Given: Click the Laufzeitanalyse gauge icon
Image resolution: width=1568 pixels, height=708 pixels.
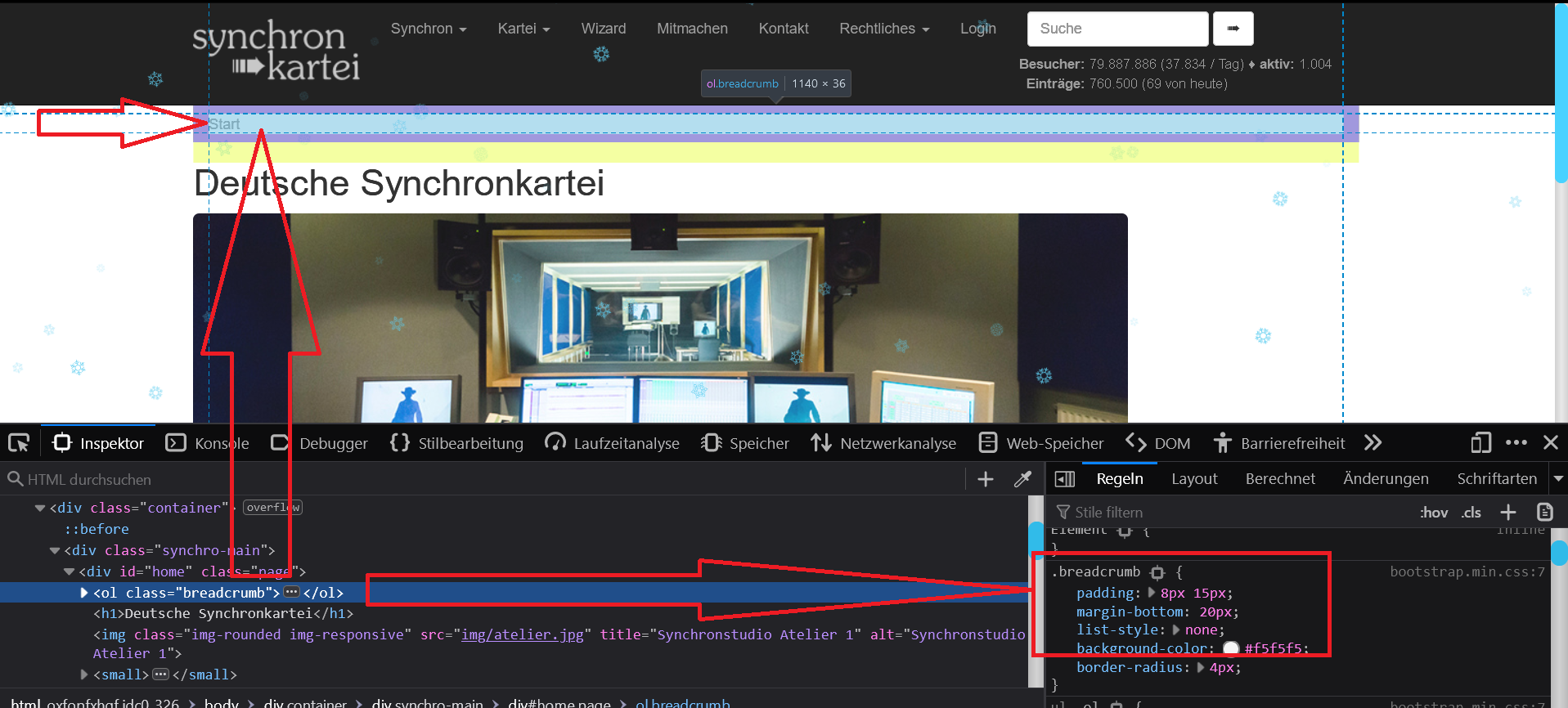Looking at the screenshot, I should click(555, 443).
